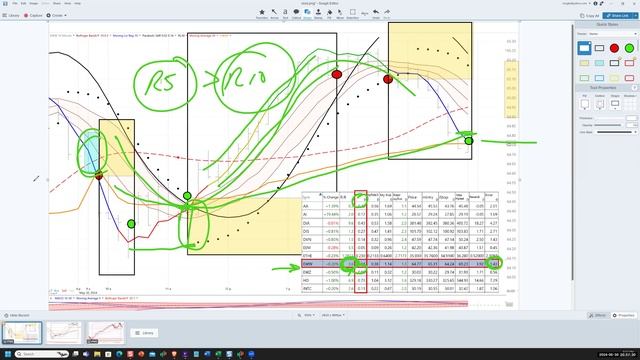Choose the gray outline rectangle quick style

[x=599, y=48]
